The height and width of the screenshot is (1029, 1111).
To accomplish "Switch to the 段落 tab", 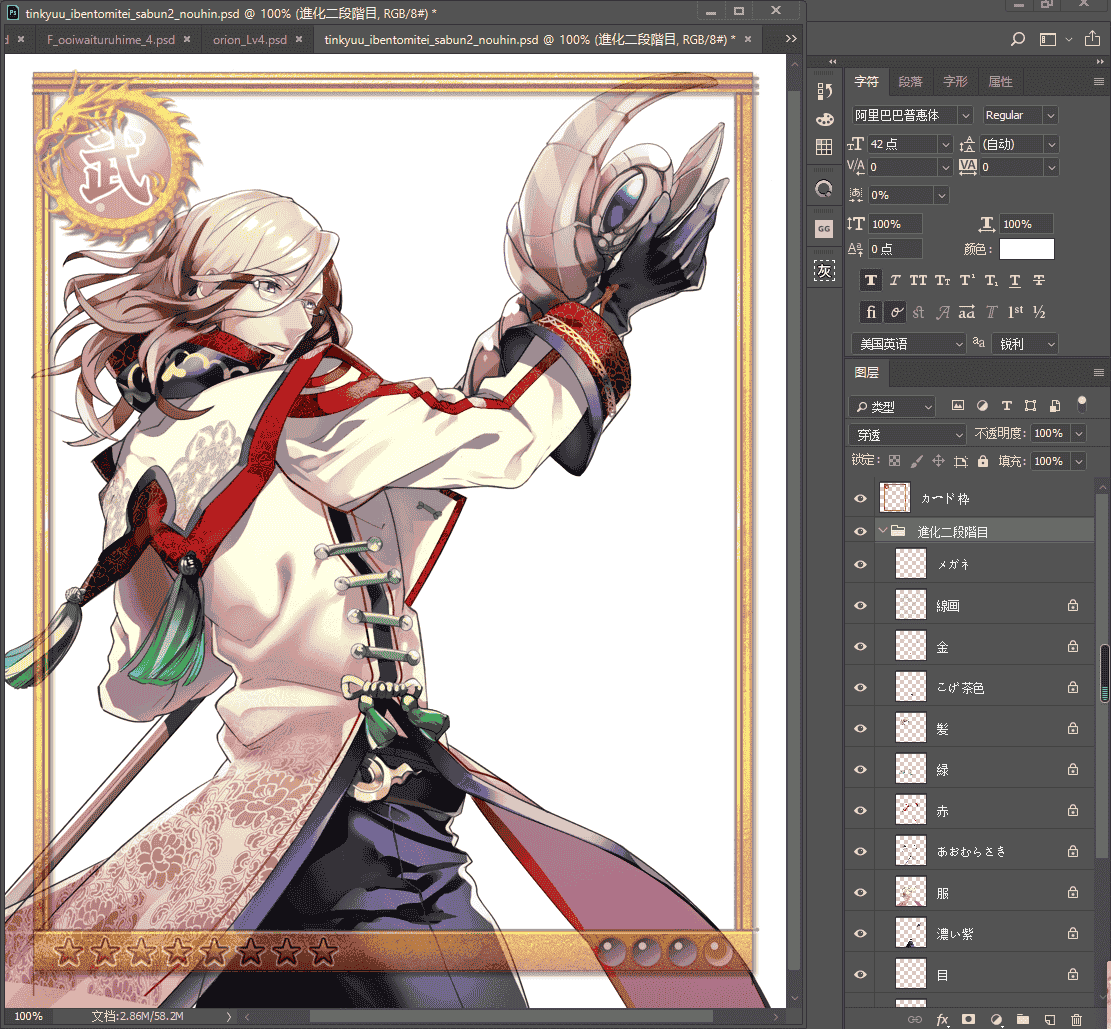I will pyautogui.click(x=910, y=81).
